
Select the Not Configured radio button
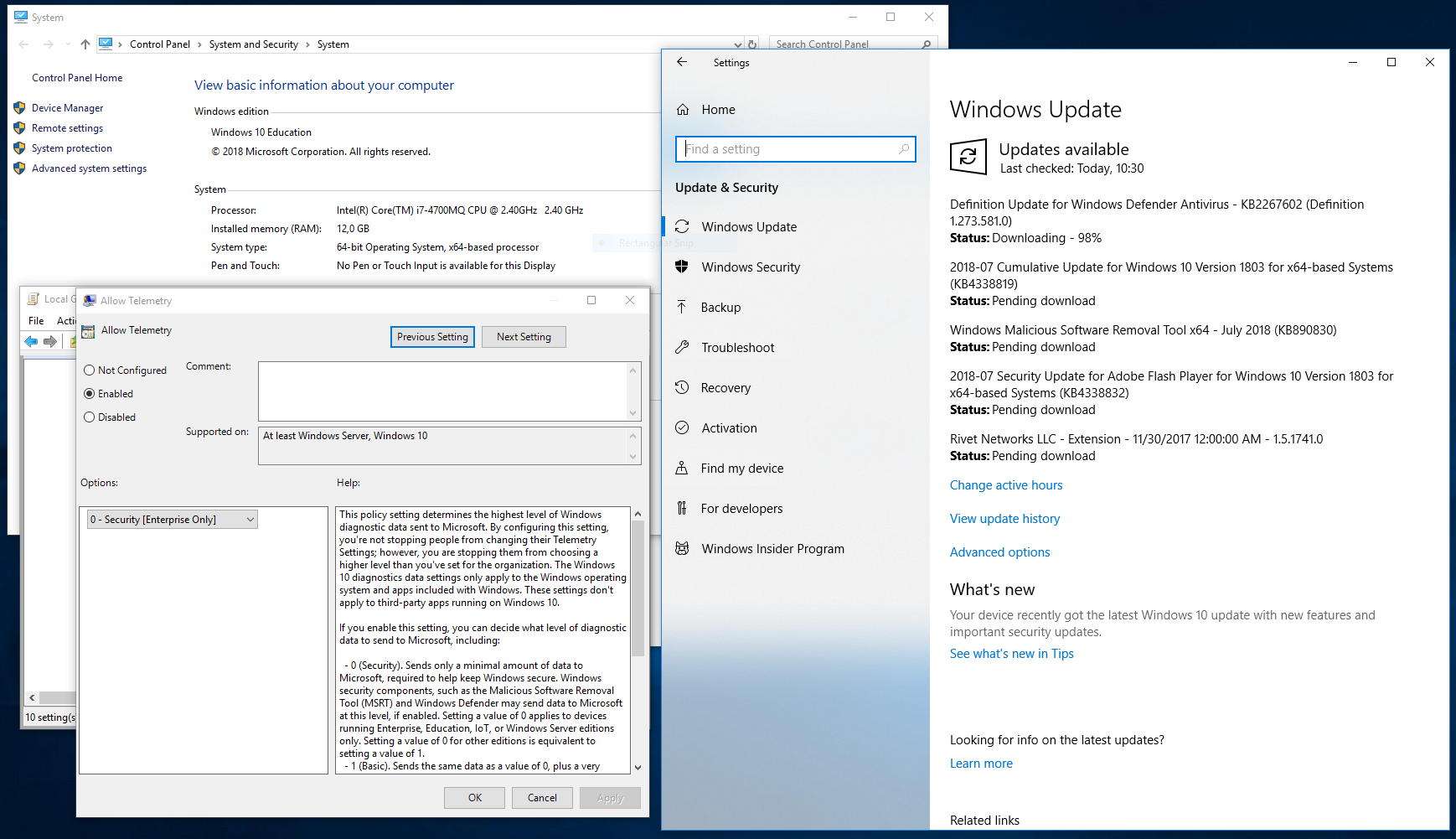89,370
